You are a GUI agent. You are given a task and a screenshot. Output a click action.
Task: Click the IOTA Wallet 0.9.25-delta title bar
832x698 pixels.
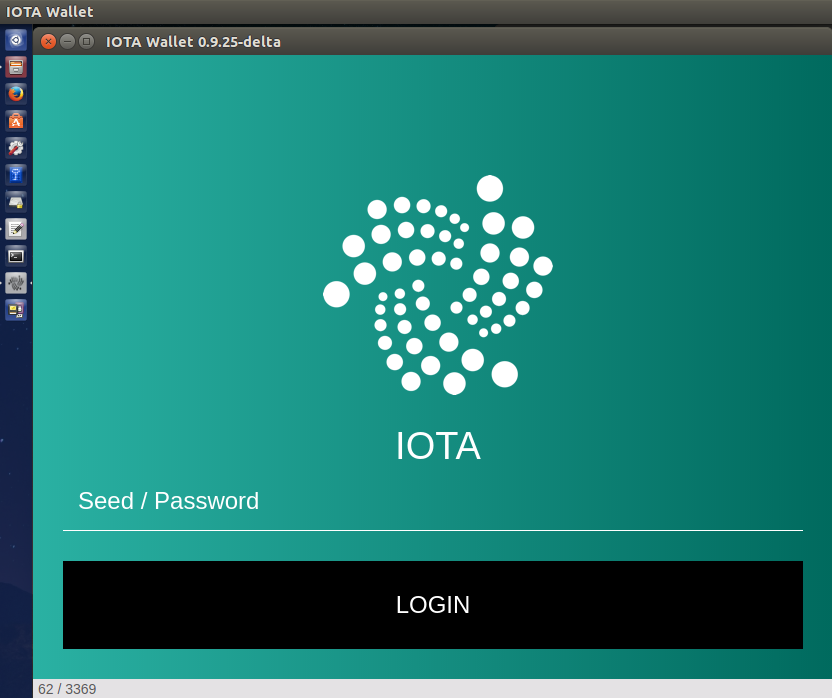[432, 41]
